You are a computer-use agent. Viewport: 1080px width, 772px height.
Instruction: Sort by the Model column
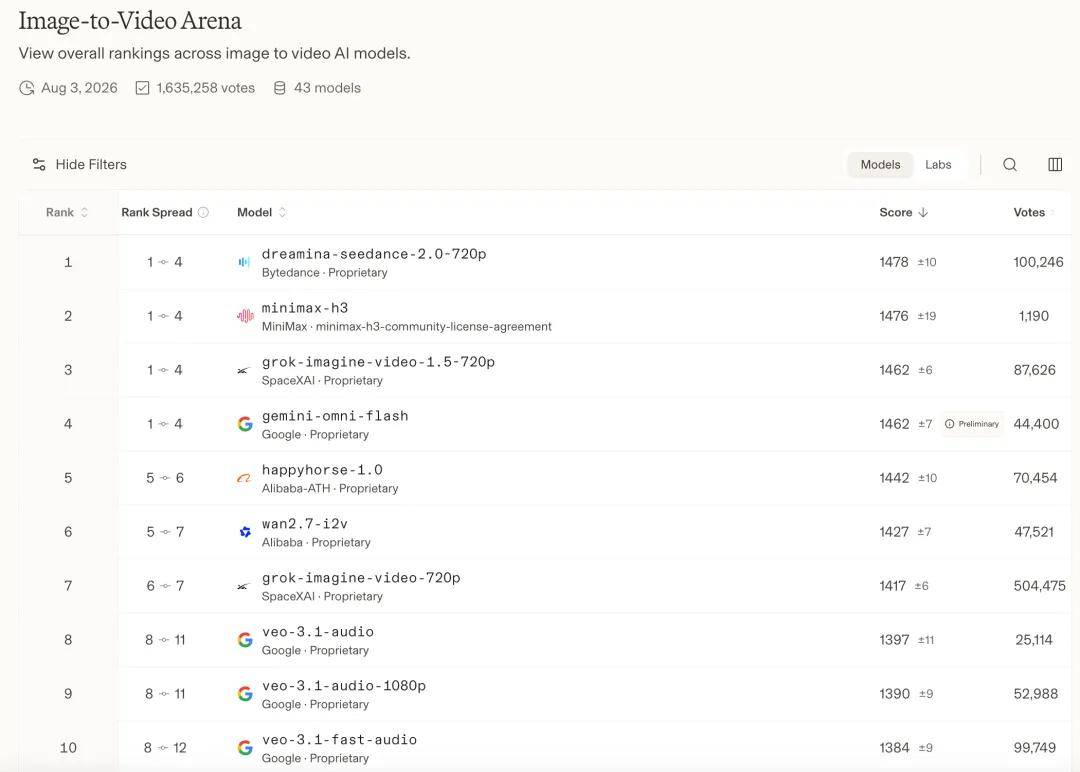tap(262, 212)
